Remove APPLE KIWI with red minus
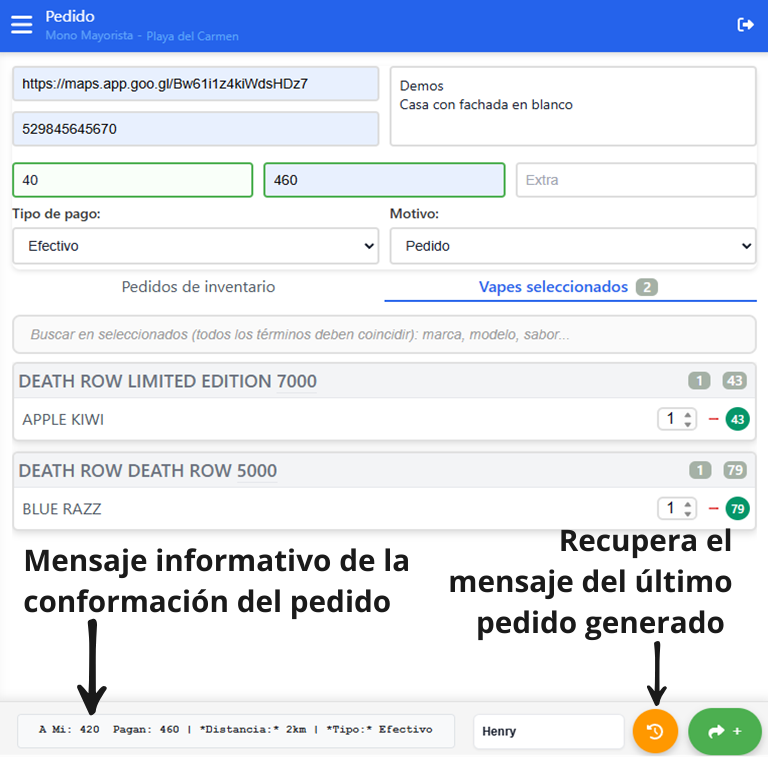 click(714, 420)
